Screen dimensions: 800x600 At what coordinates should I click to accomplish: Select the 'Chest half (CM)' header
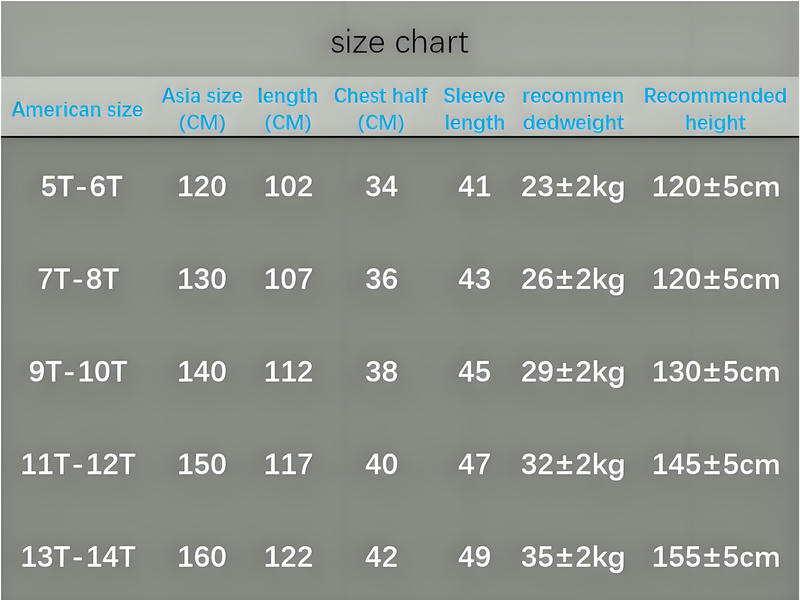381,109
